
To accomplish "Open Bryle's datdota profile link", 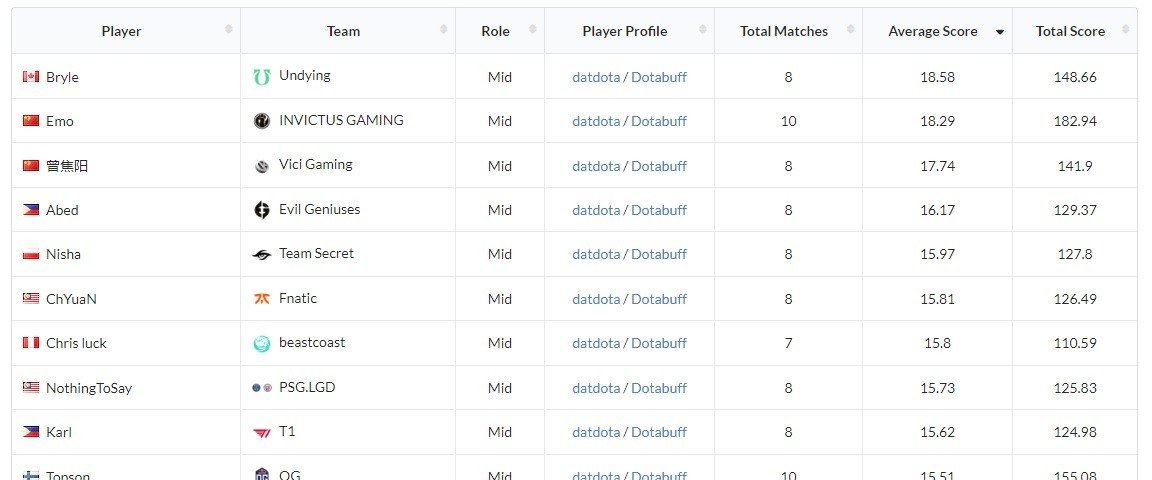I will [596, 76].
